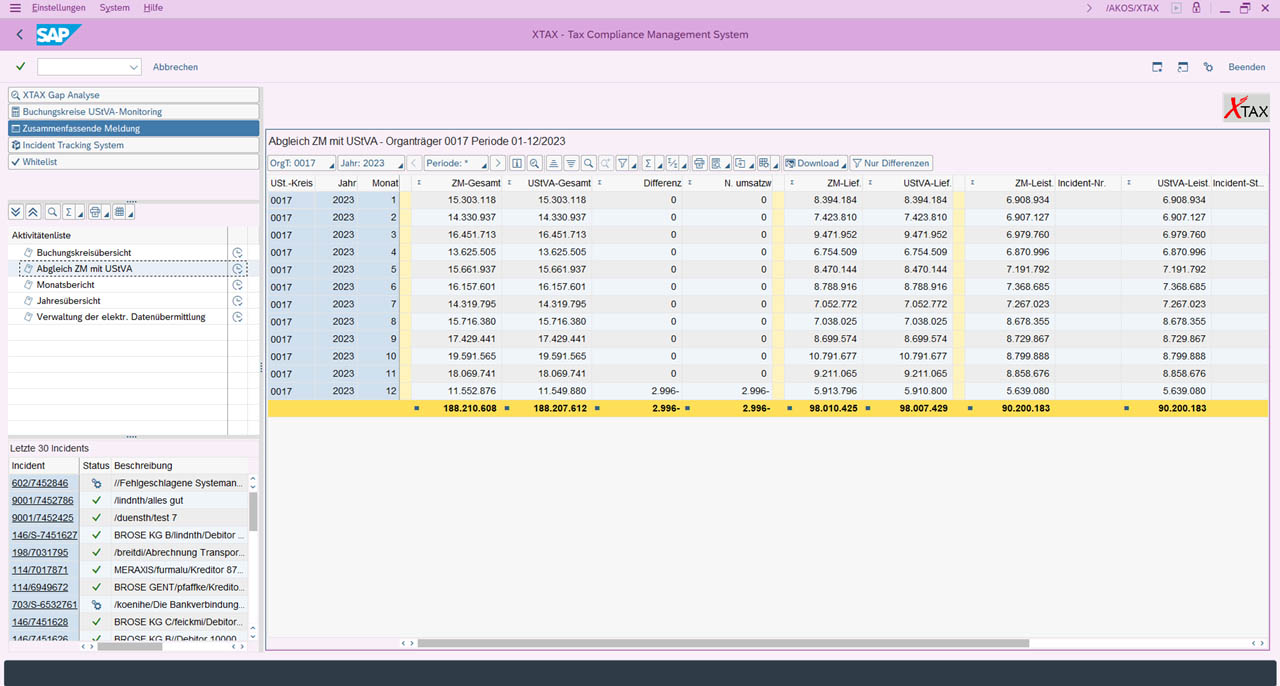The width and height of the screenshot is (1280, 686).
Task: Calculate total with table sum icon
Action: click(648, 163)
